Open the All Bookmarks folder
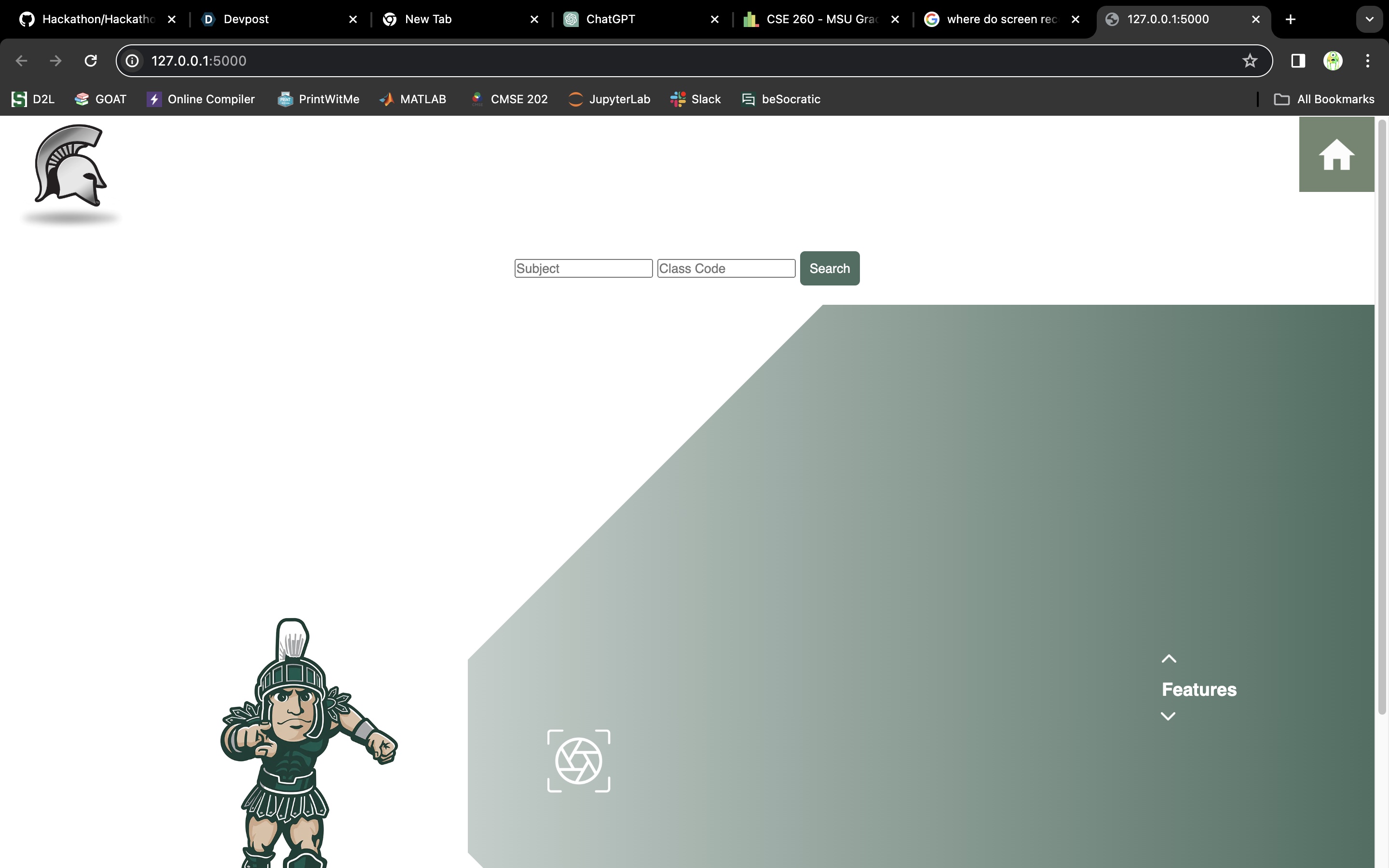The image size is (1389, 868). tap(1324, 99)
